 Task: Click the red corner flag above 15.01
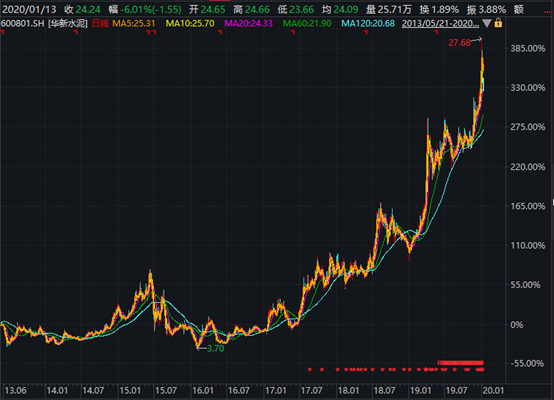(148, 32)
